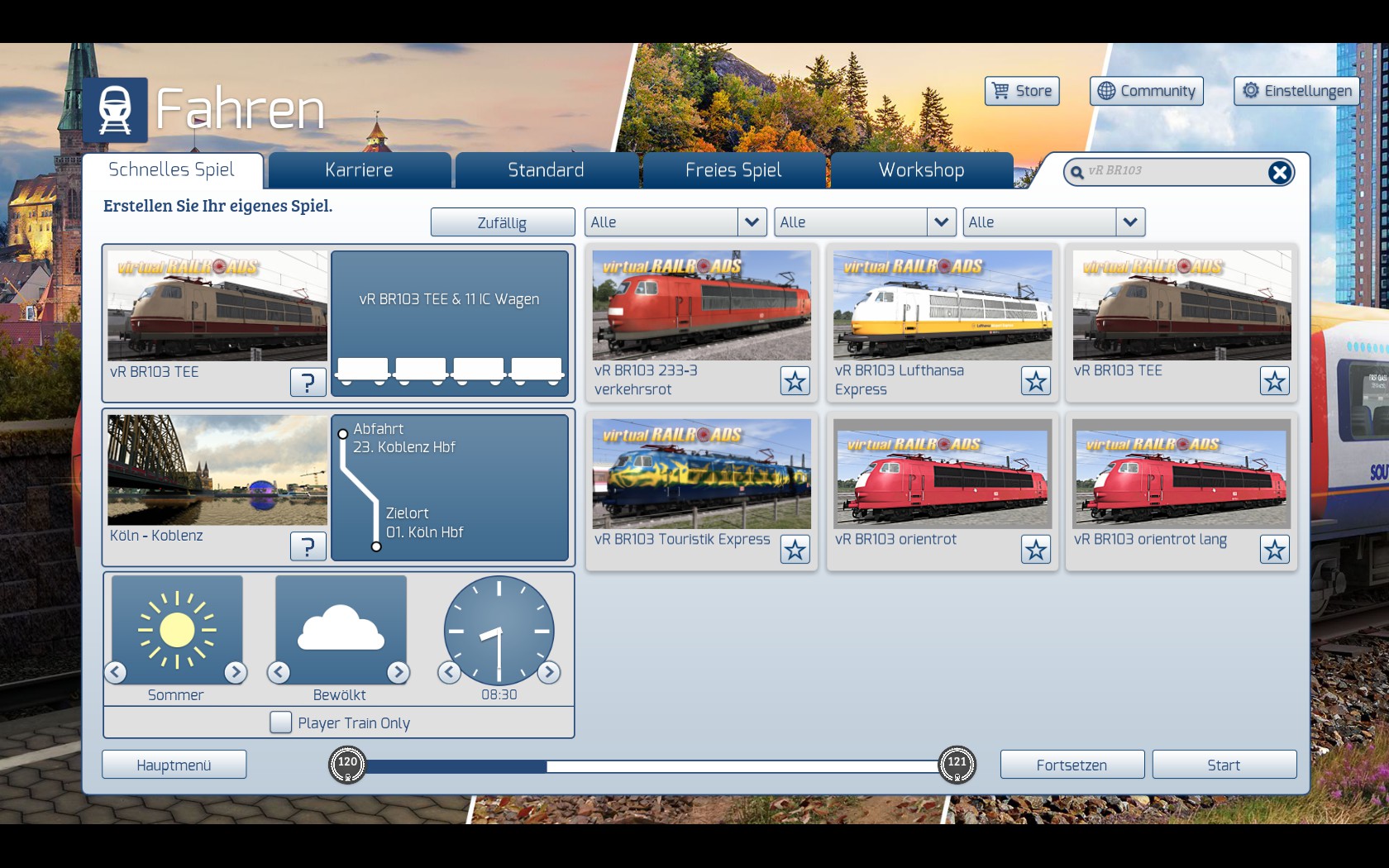The width and height of the screenshot is (1389, 868).
Task: Switch to the Workshop tab
Action: [x=922, y=170]
